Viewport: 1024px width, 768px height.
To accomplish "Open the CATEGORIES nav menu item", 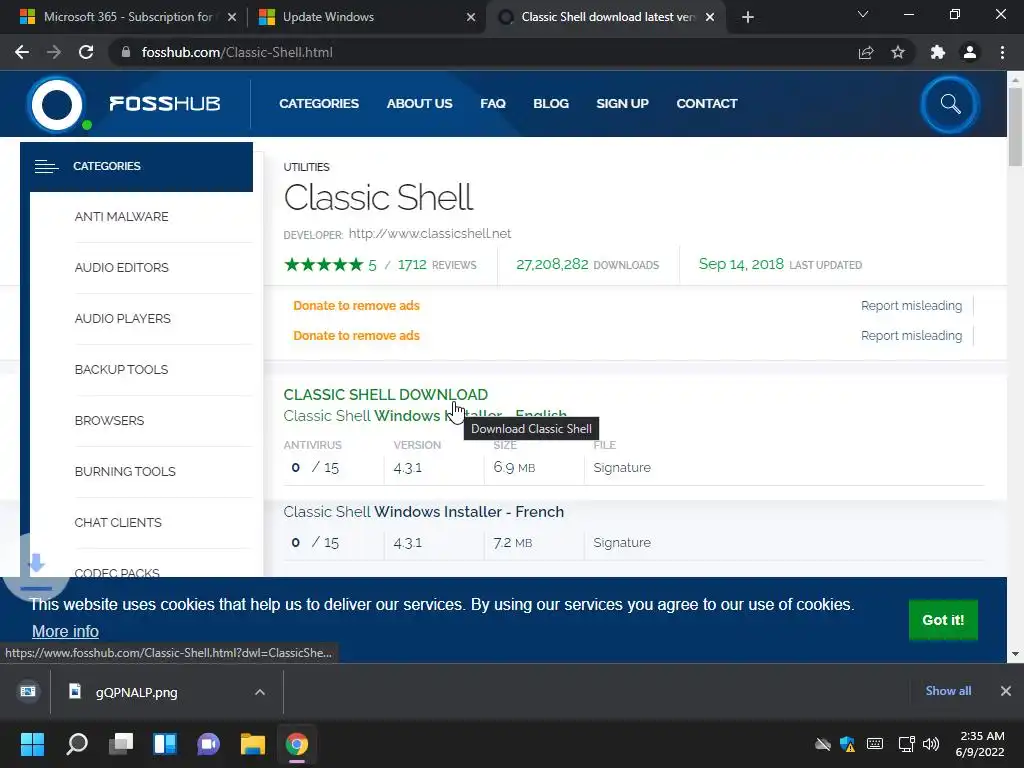I will coord(319,104).
